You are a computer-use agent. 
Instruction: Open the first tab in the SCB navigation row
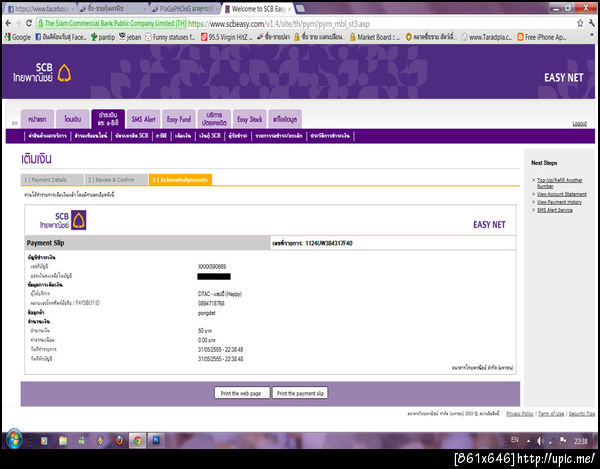37,119
